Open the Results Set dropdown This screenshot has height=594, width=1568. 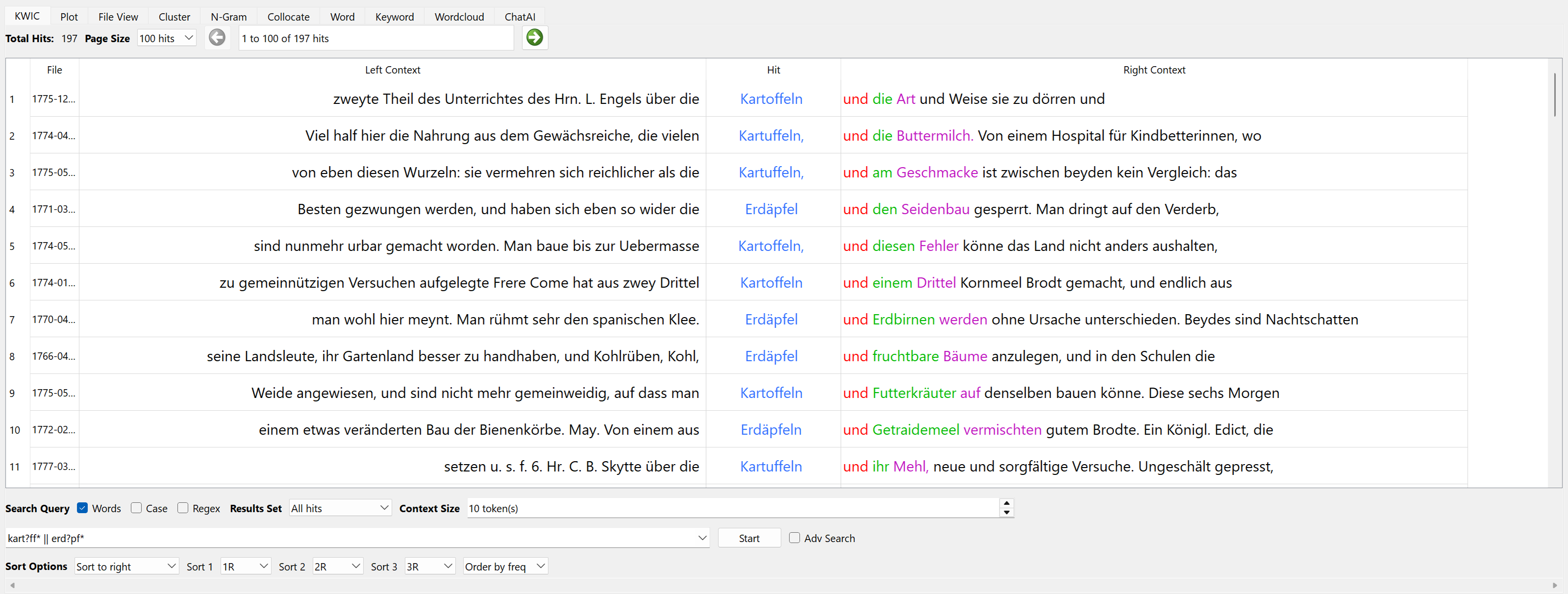click(340, 508)
